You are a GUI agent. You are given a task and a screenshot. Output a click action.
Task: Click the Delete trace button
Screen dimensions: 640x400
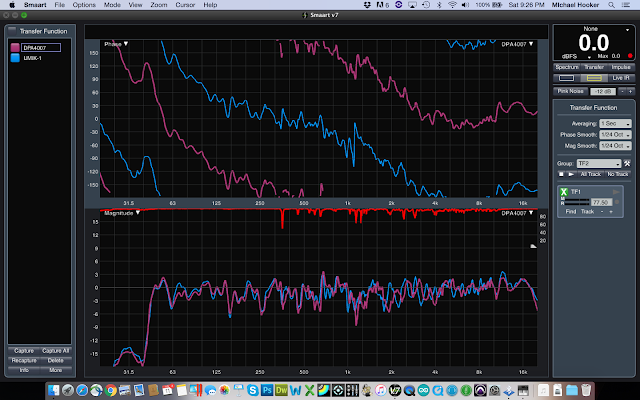[56, 361]
